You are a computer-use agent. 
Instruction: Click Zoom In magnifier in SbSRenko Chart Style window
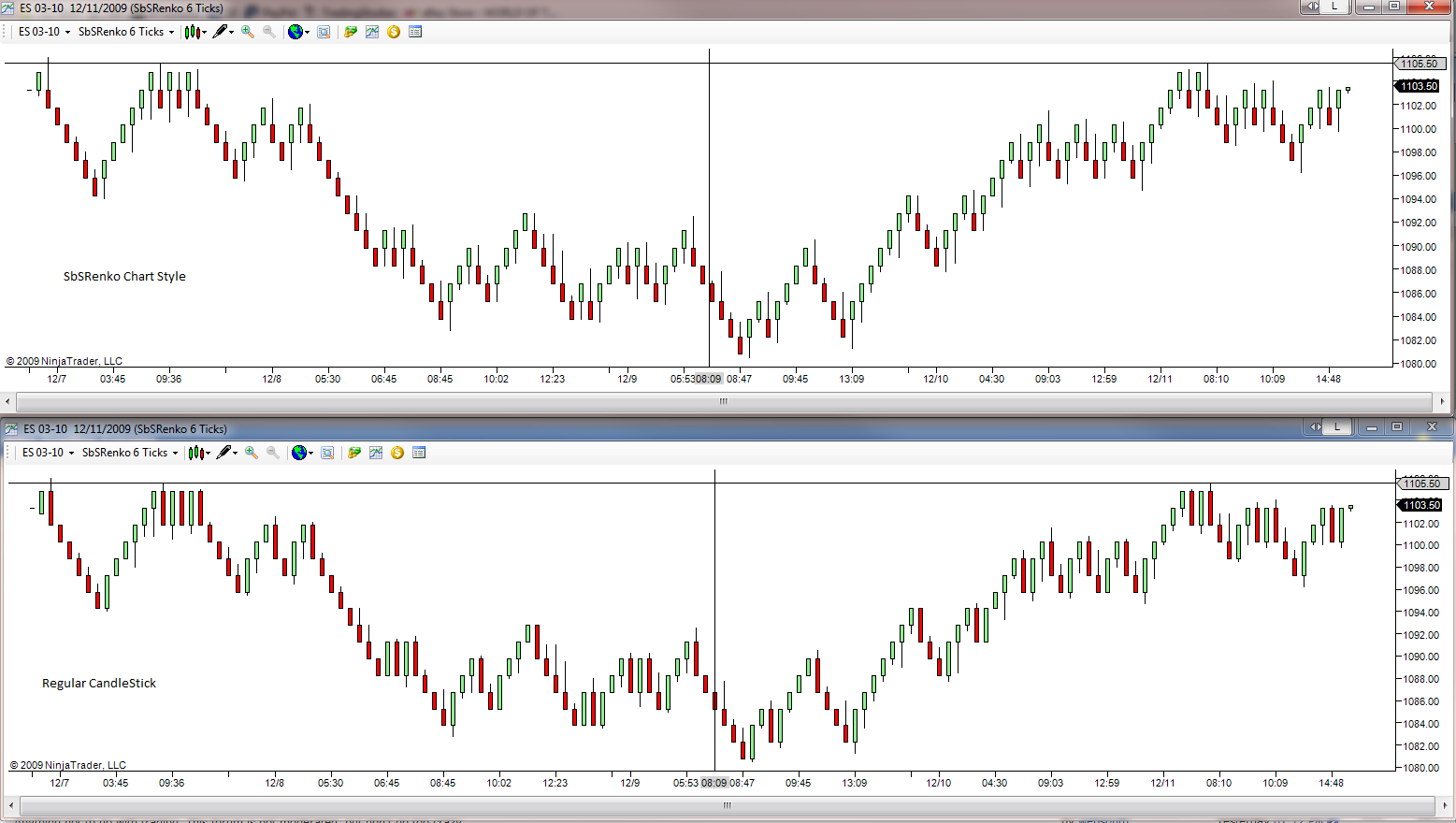(248, 32)
